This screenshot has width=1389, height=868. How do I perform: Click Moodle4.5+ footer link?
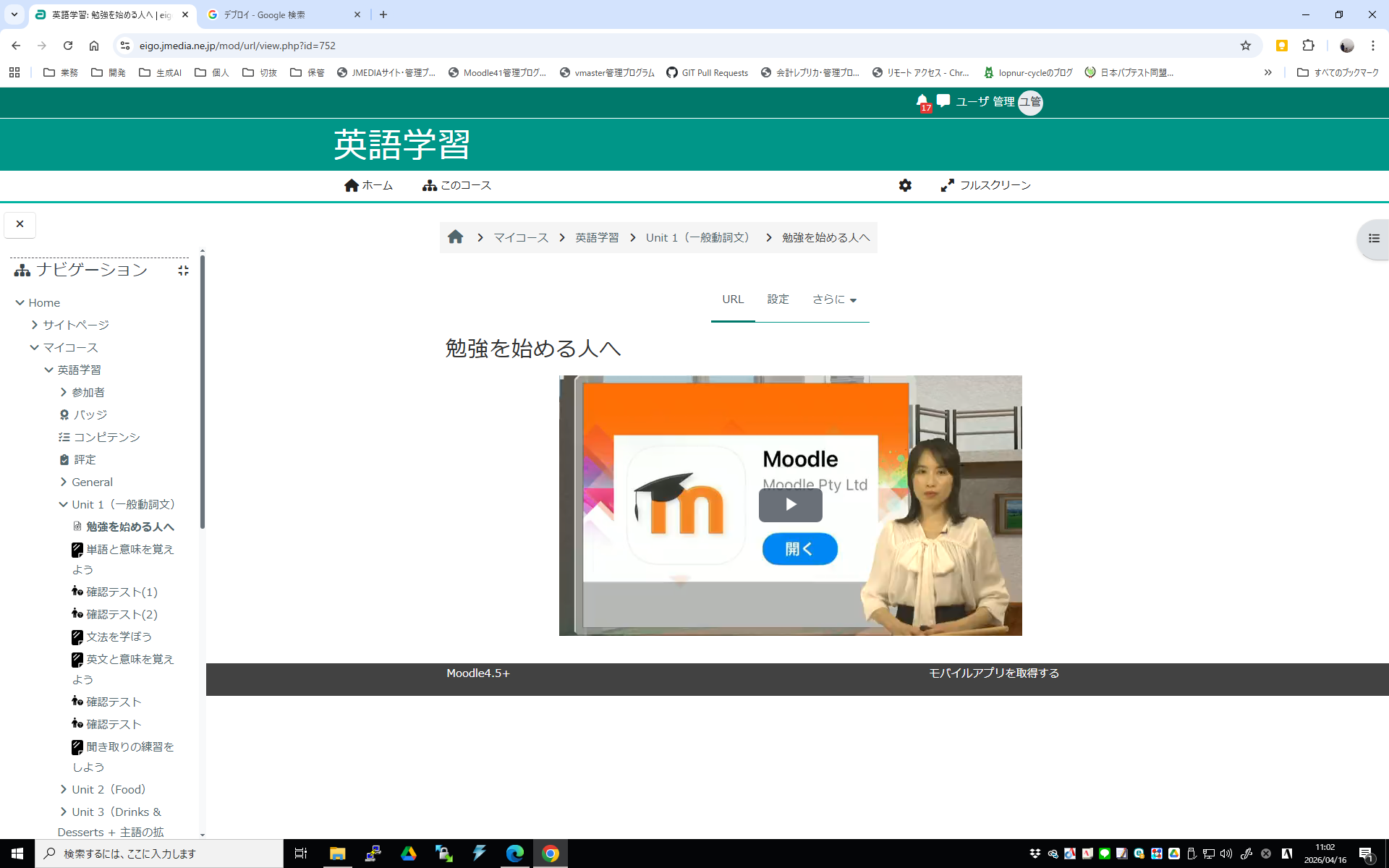point(478,673)
